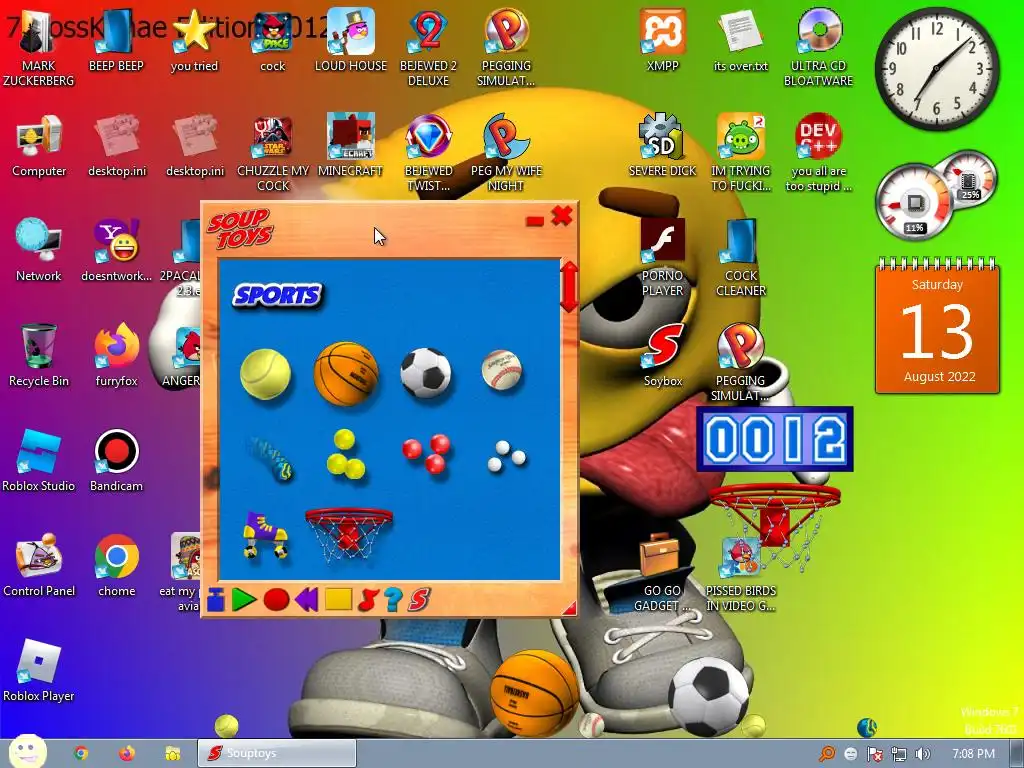The height and width of the screenshot is (768, 1024).
Task: Select the three yellow balls toy
Action: coord(345,455)
